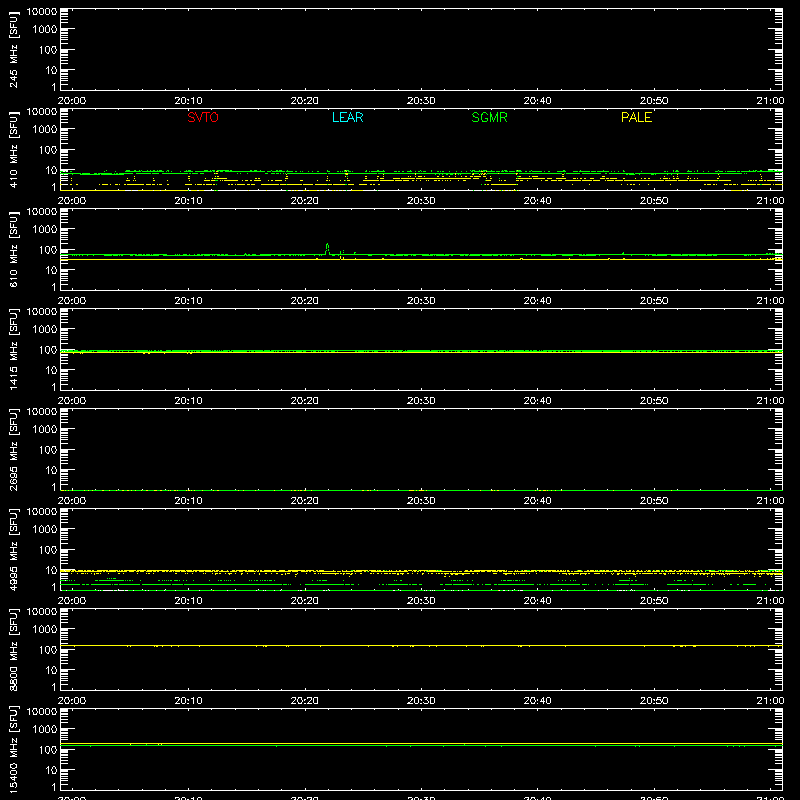The height and width of the screenshot is (800, 800).
Task: Click 20:00 time label under 245 MHz plot
Action: pos(71,101)
